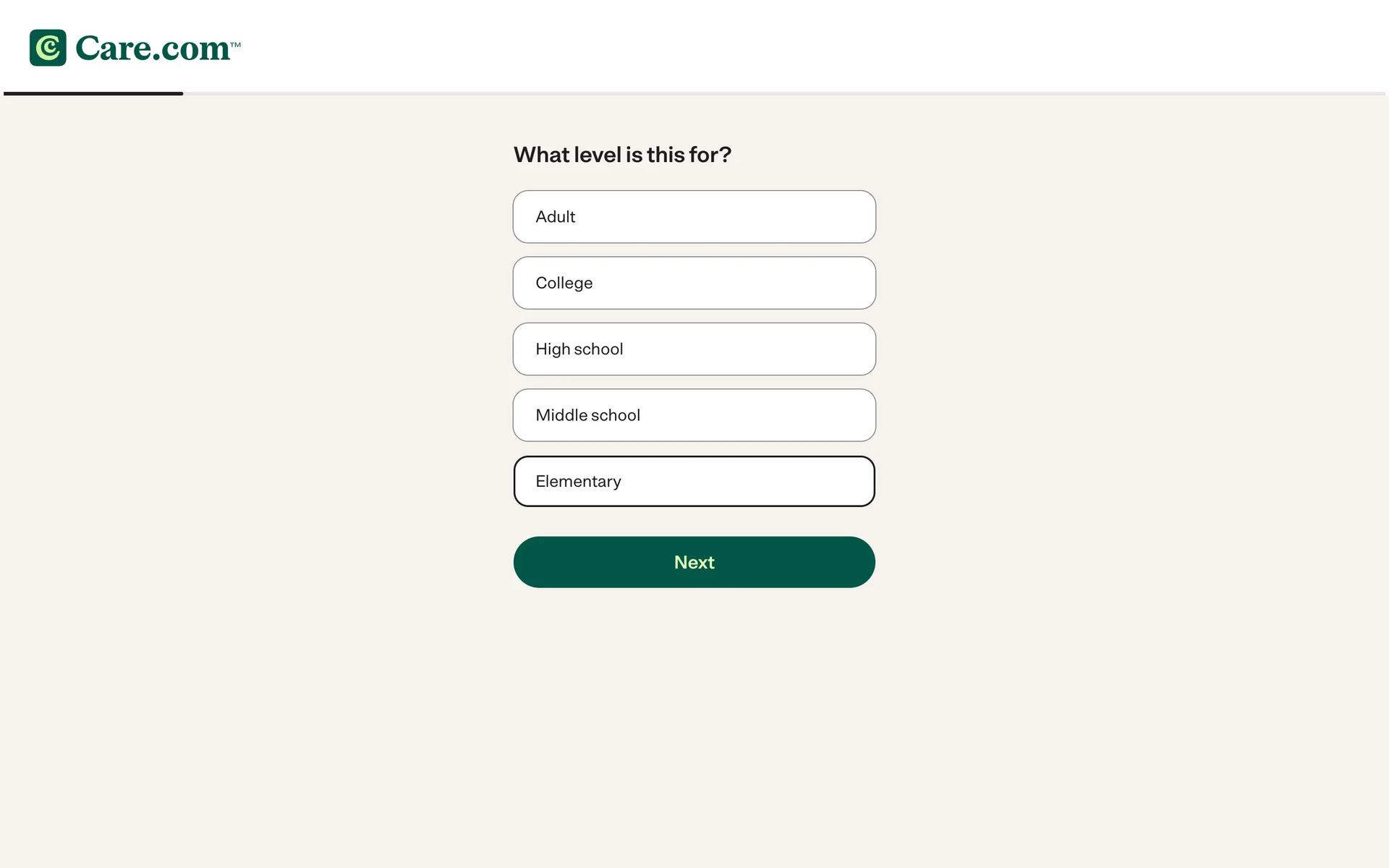The width and height of the screenshot is (1389, 868).
Task: Click the "High school" text label
Action: tap(579, 349)
